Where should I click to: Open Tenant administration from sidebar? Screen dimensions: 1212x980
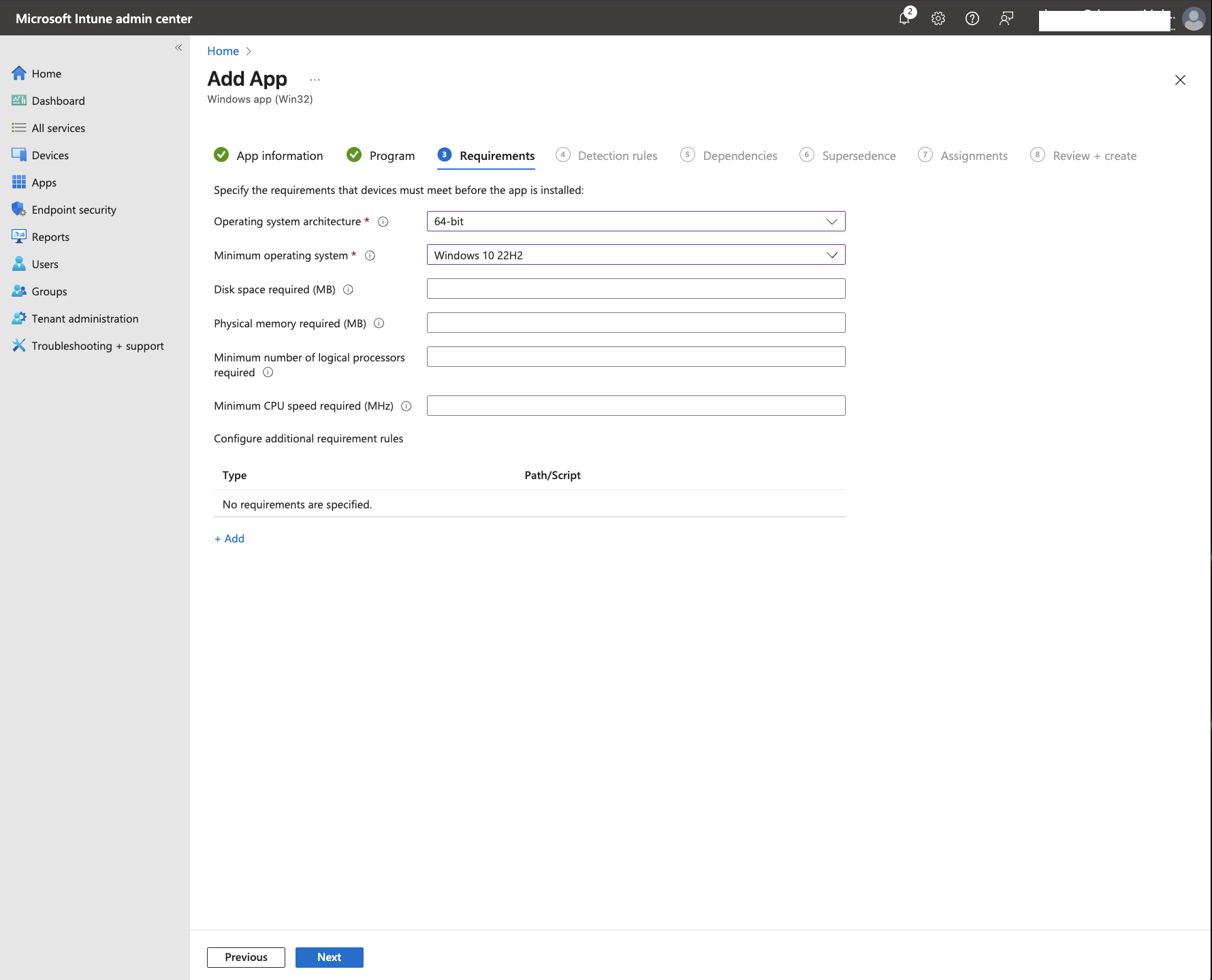(84, 318)
